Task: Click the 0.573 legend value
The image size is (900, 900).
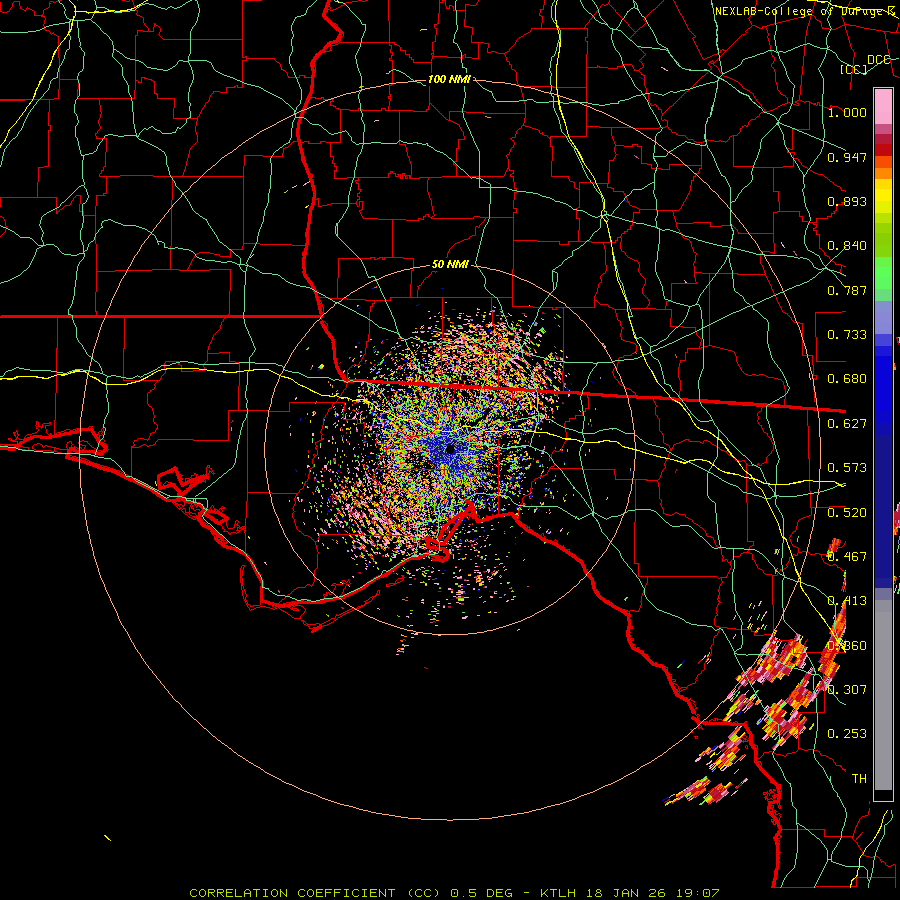Action: [x=847, y=468]
